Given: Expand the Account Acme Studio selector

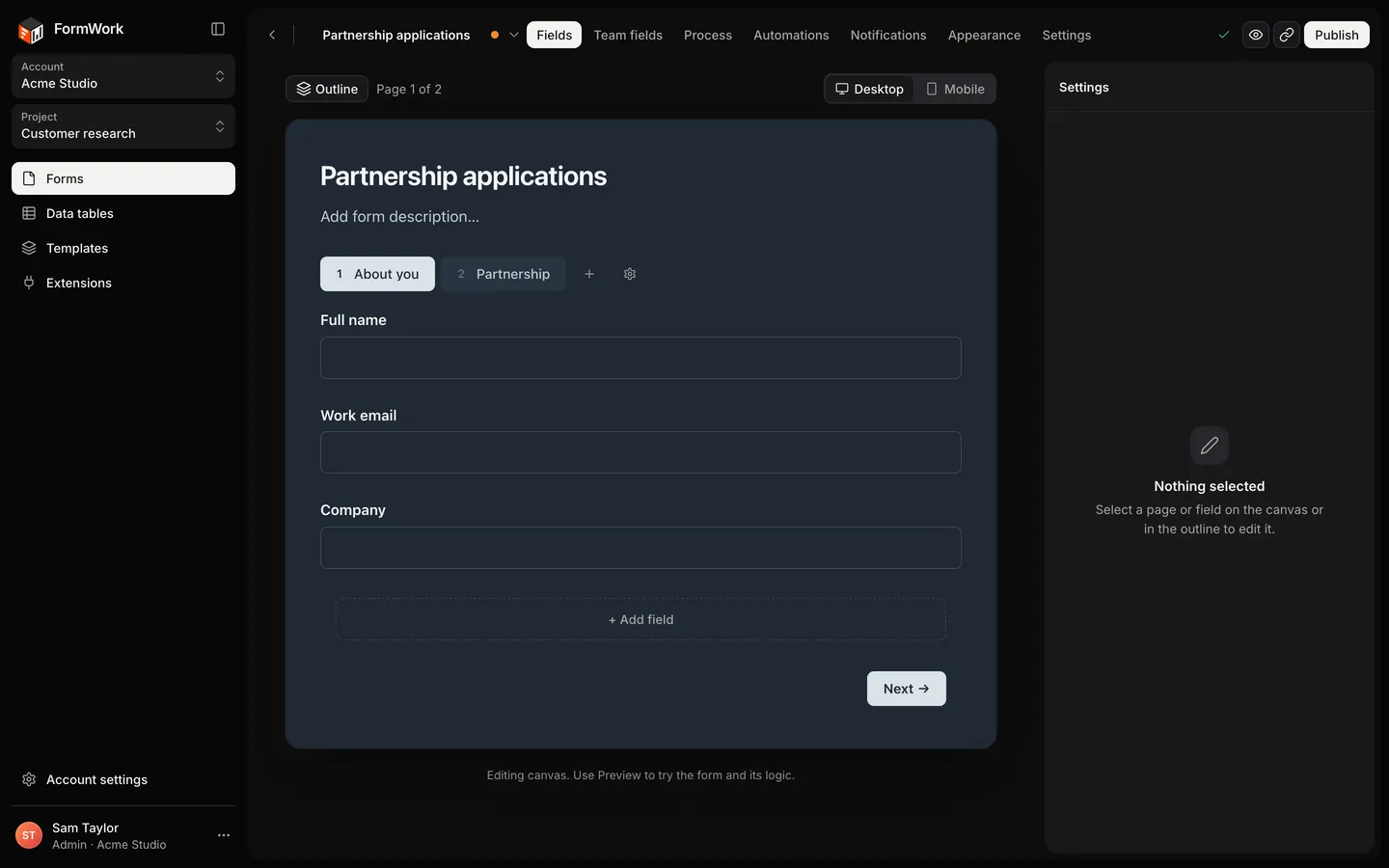Looking at the screenshot, I should point(123,75).
